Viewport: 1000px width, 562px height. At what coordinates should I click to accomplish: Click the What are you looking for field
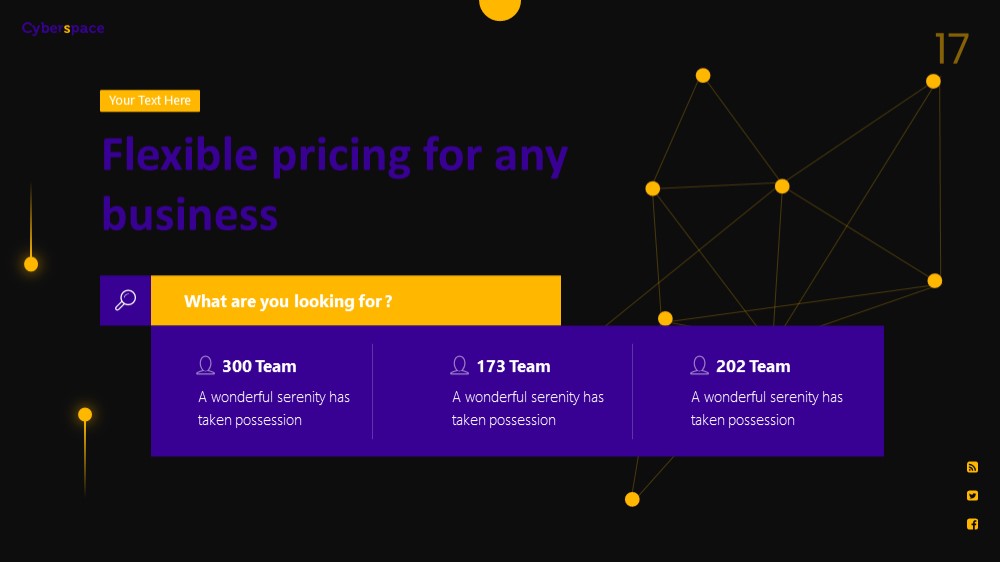[x=356, y=300]
